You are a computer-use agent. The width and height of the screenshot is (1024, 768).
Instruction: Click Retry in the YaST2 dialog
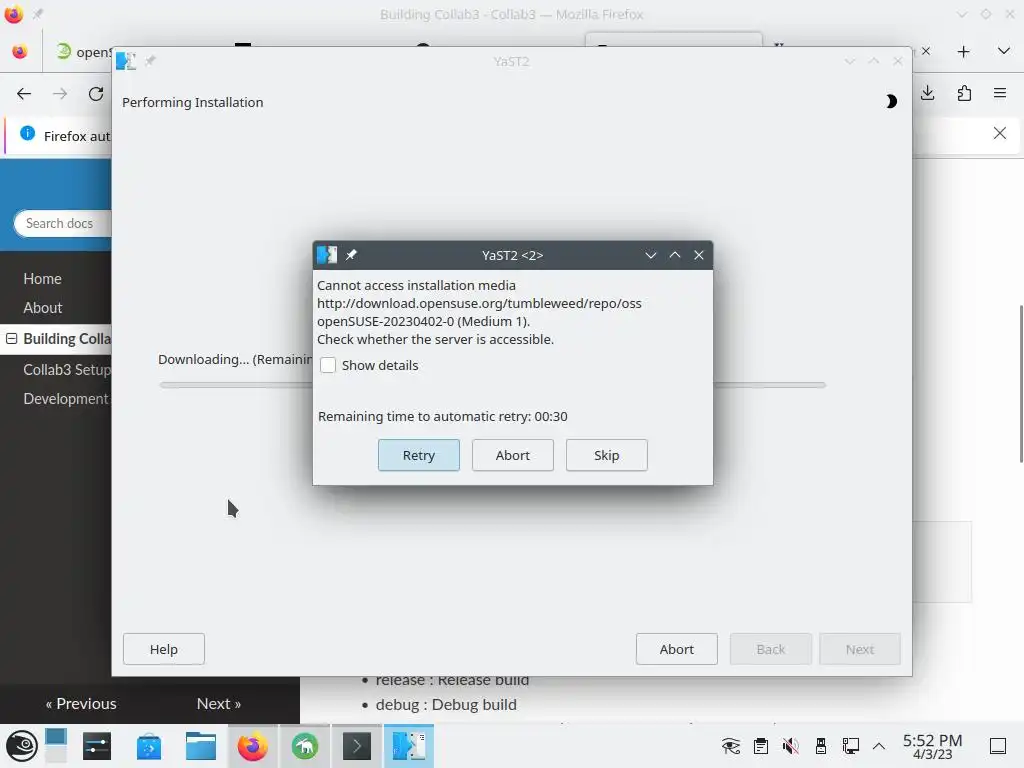419,455
